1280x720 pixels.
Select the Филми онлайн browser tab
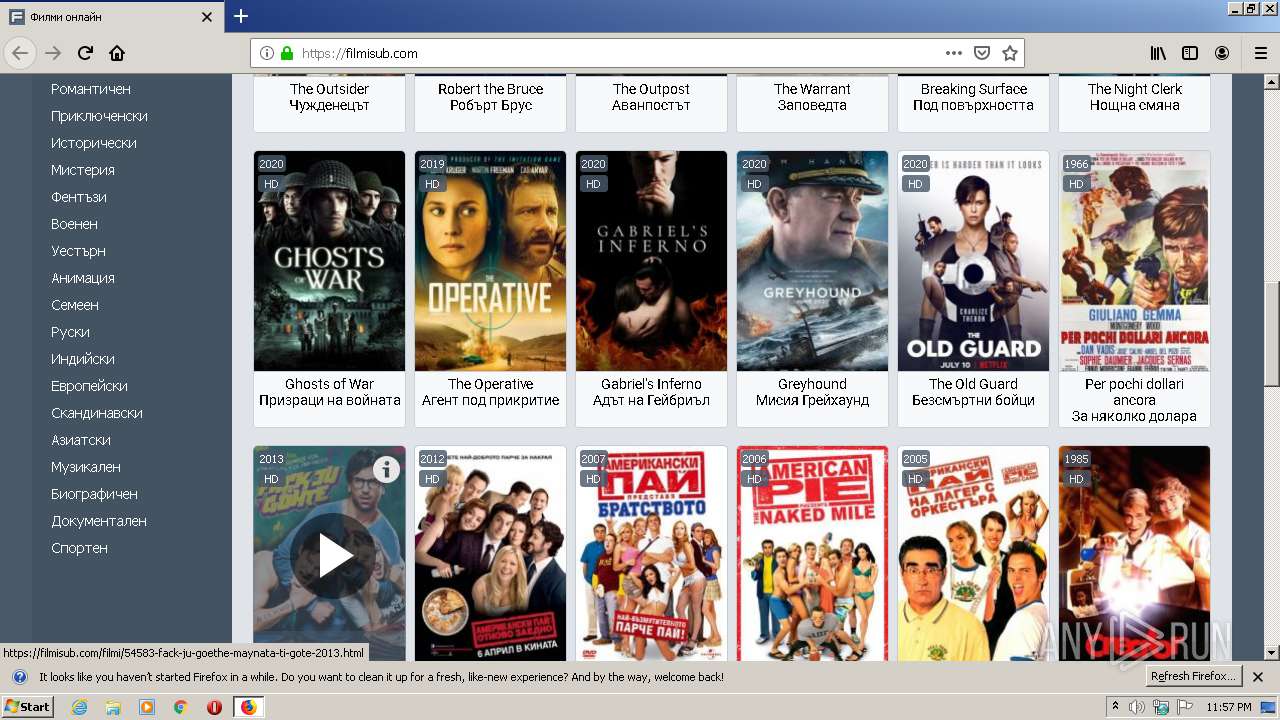(x=112, y=17)
